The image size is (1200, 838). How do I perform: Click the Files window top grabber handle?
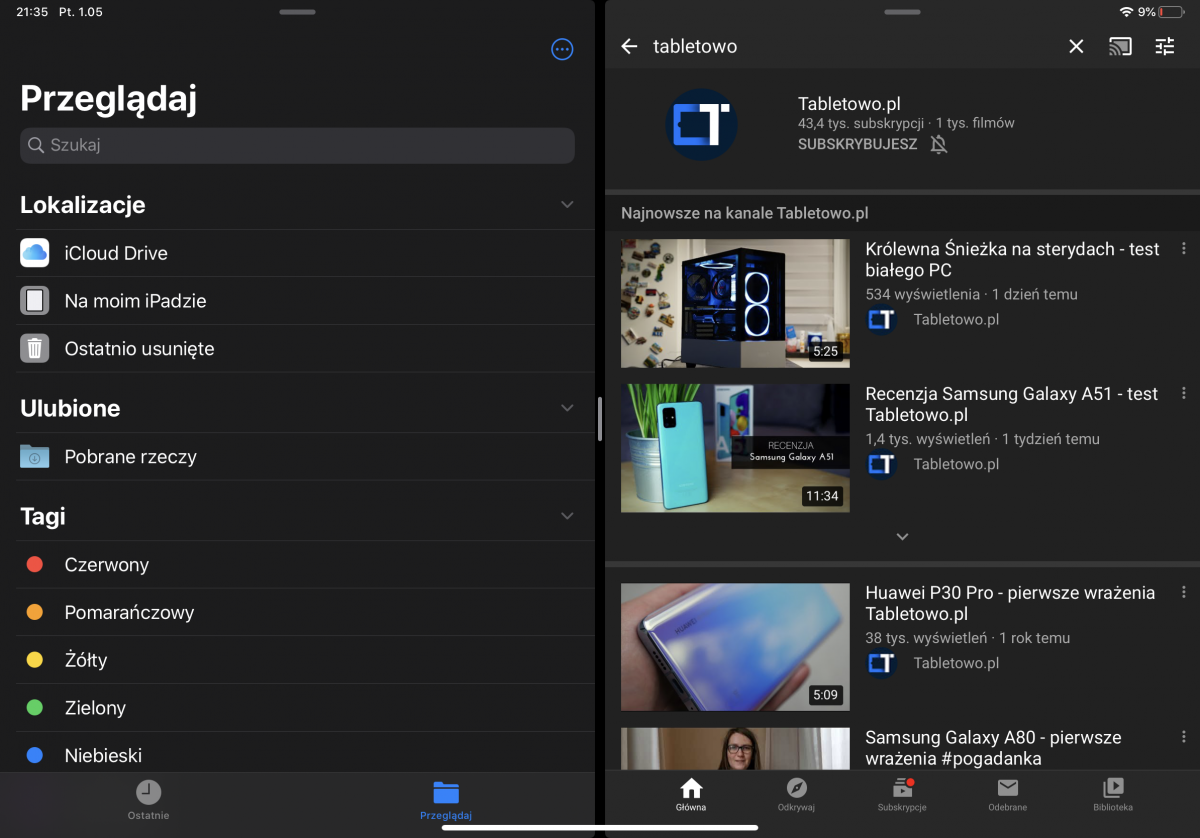pos(297,12)
